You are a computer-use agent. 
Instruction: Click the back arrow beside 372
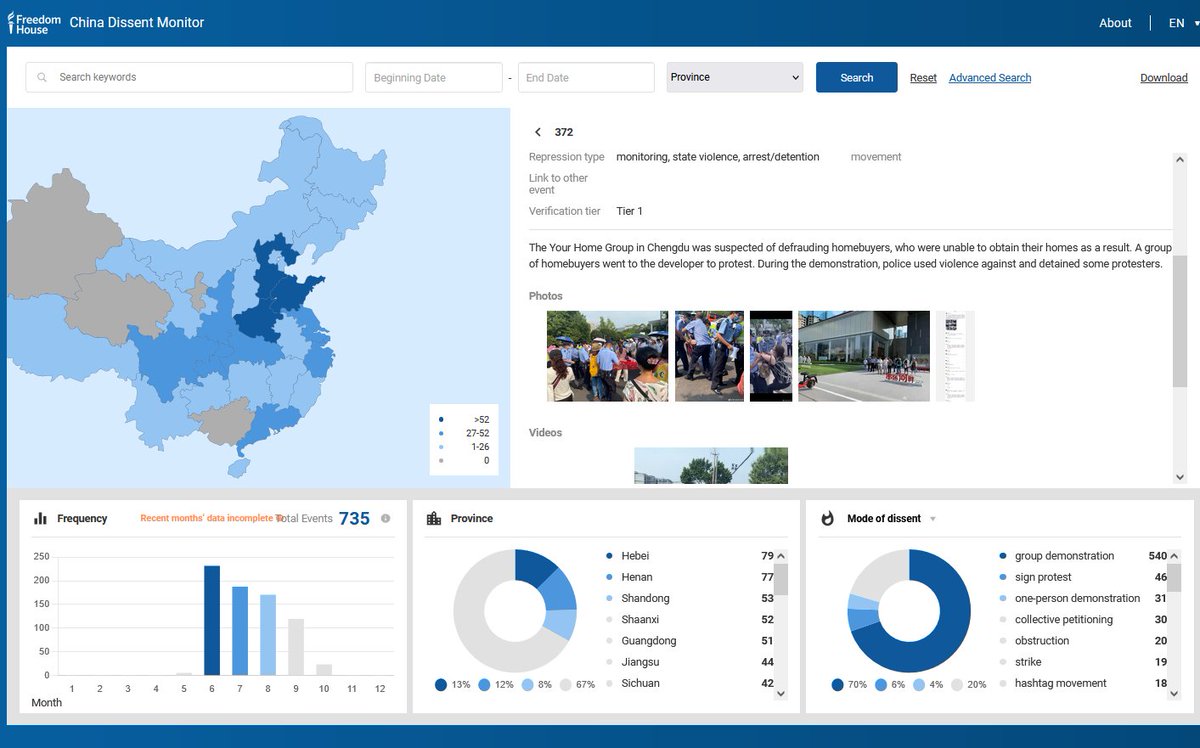(x=538, y=132)
